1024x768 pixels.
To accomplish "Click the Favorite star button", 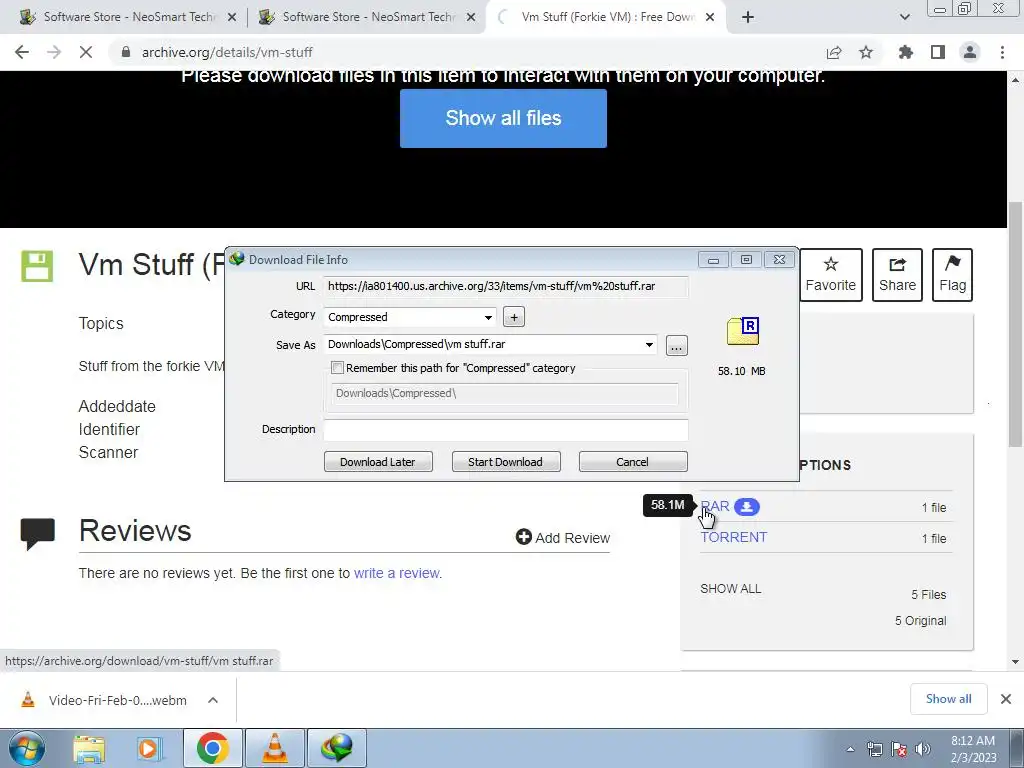I will pos(831,275).
